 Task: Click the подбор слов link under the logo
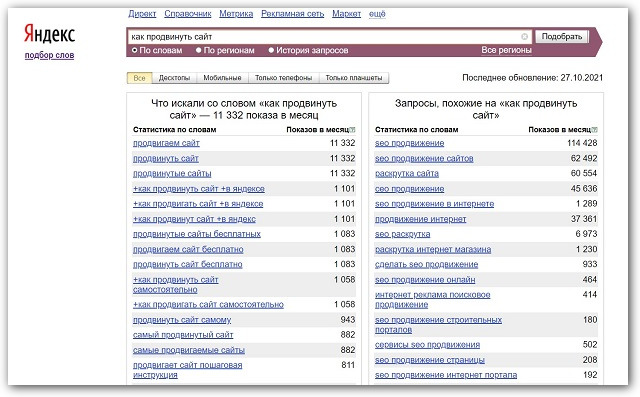click(49, 55)
